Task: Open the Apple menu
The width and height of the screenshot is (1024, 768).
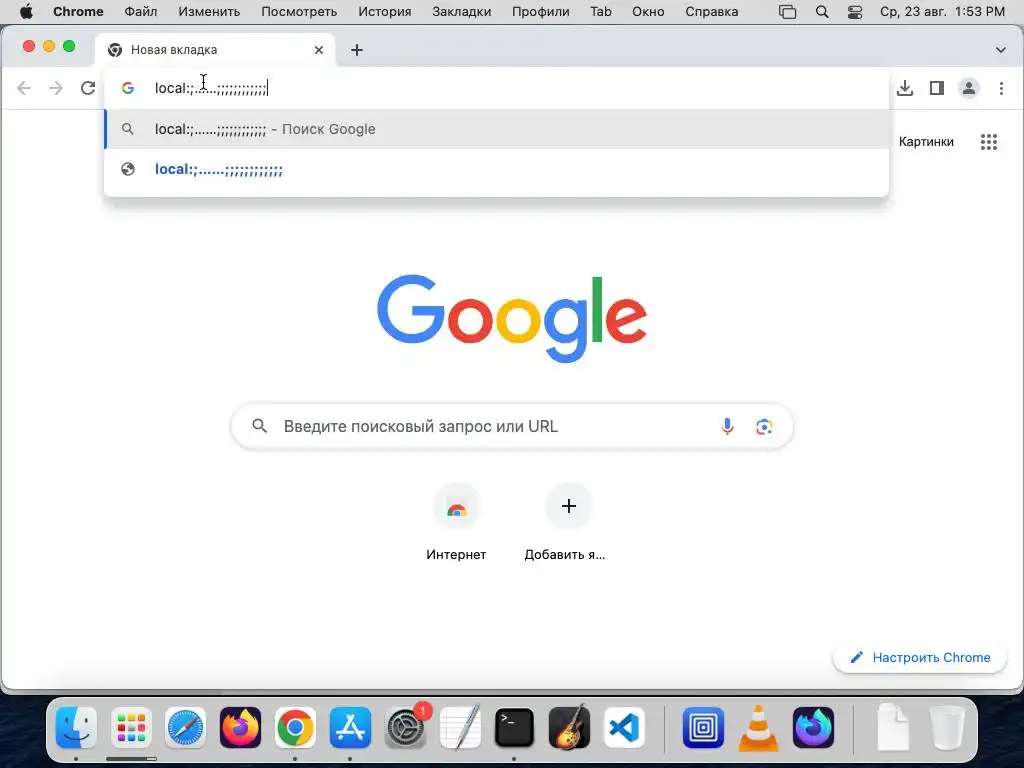Action: pos(26,12)
